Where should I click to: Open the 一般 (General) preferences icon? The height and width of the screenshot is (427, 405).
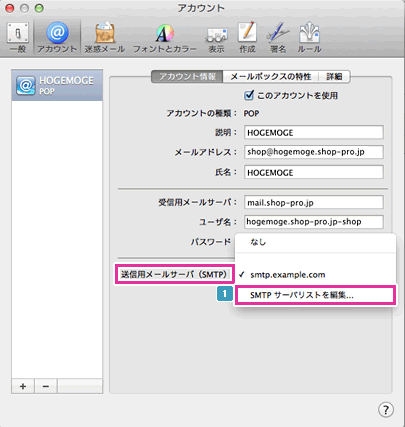[x=18, y=37]
